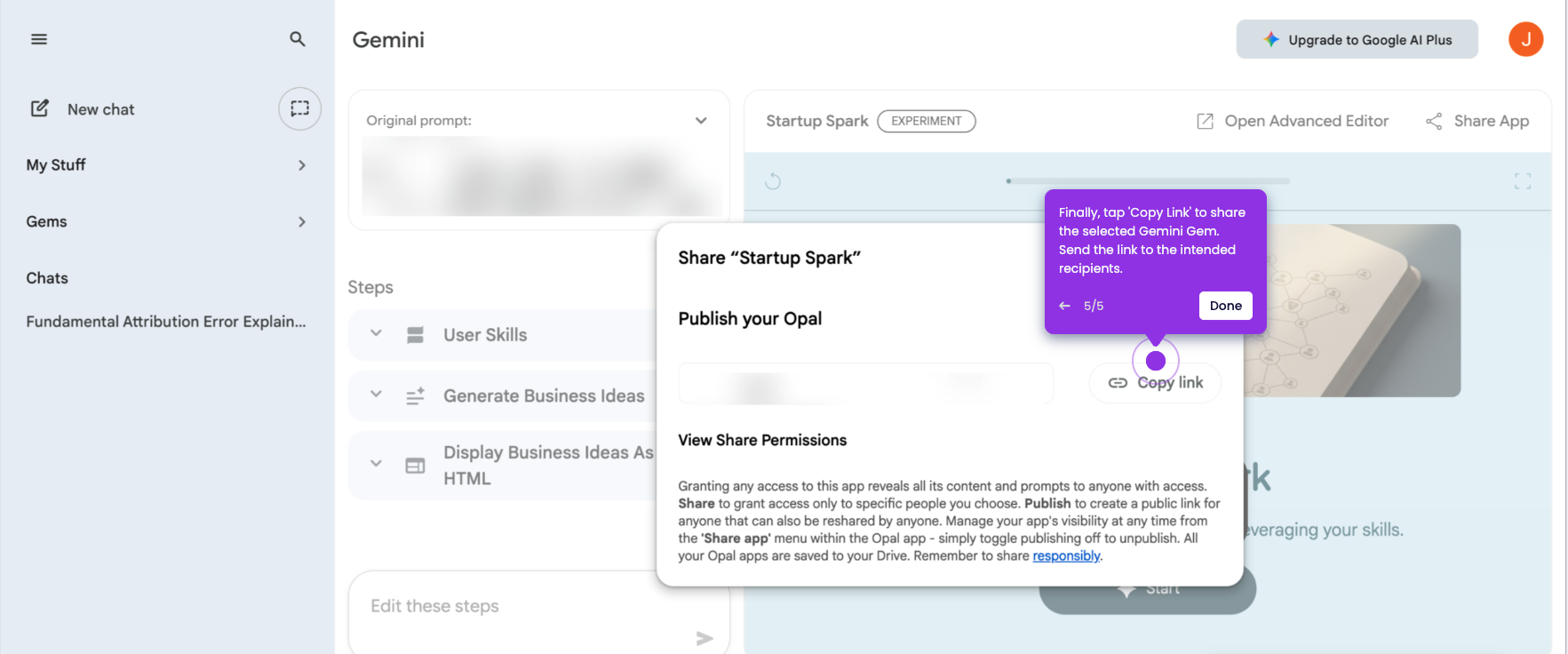This screenshot has height=654, width=1568.
Task: Open Fundamental Attribution Error chat
Action: 166,322
